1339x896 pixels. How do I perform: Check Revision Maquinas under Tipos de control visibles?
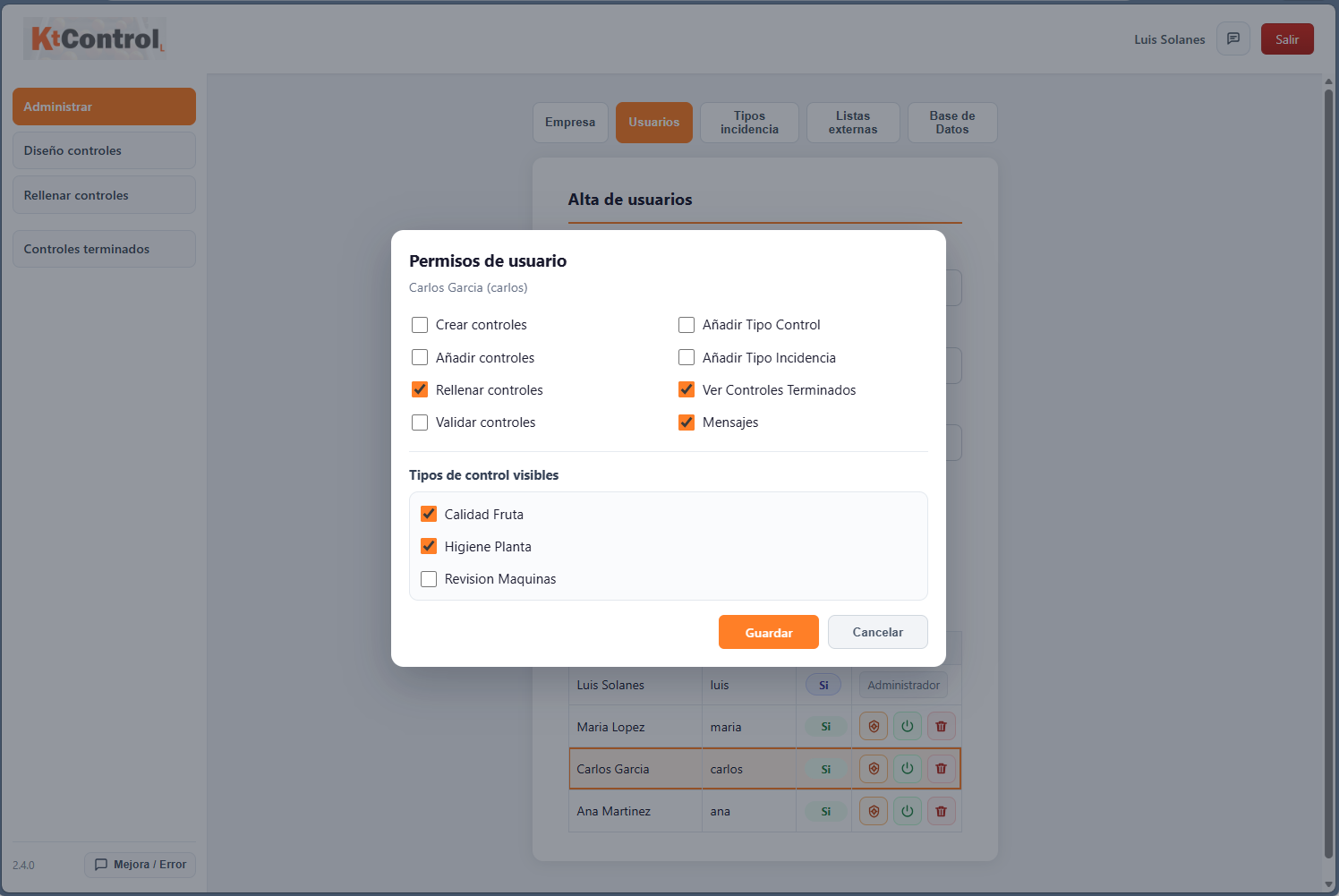[x=429, y=578]
